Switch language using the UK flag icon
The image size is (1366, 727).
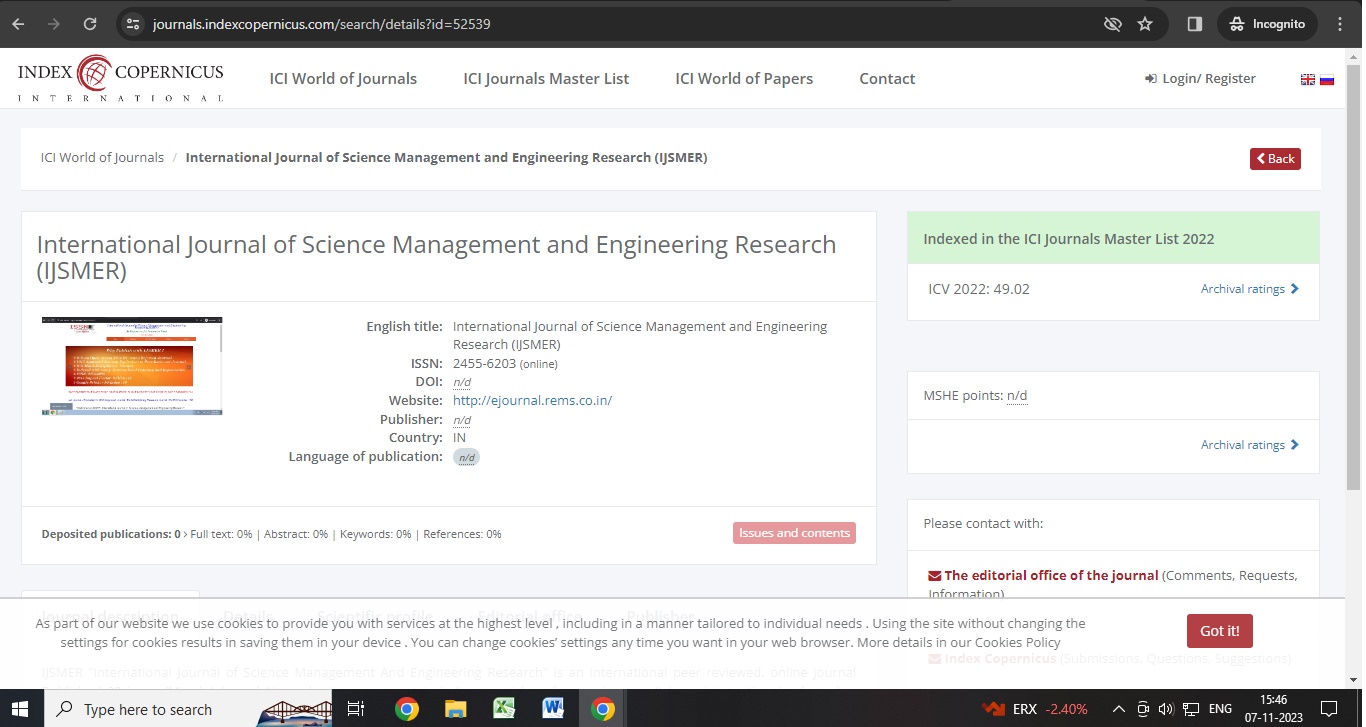pyautogui.click(x=1307, y=80)
